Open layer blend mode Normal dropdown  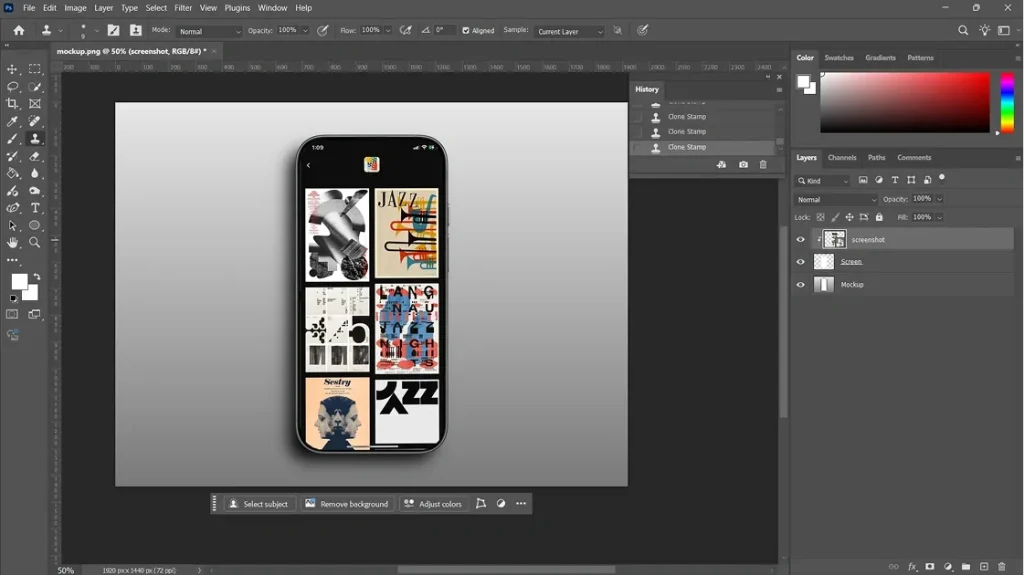tap(836, 199)
